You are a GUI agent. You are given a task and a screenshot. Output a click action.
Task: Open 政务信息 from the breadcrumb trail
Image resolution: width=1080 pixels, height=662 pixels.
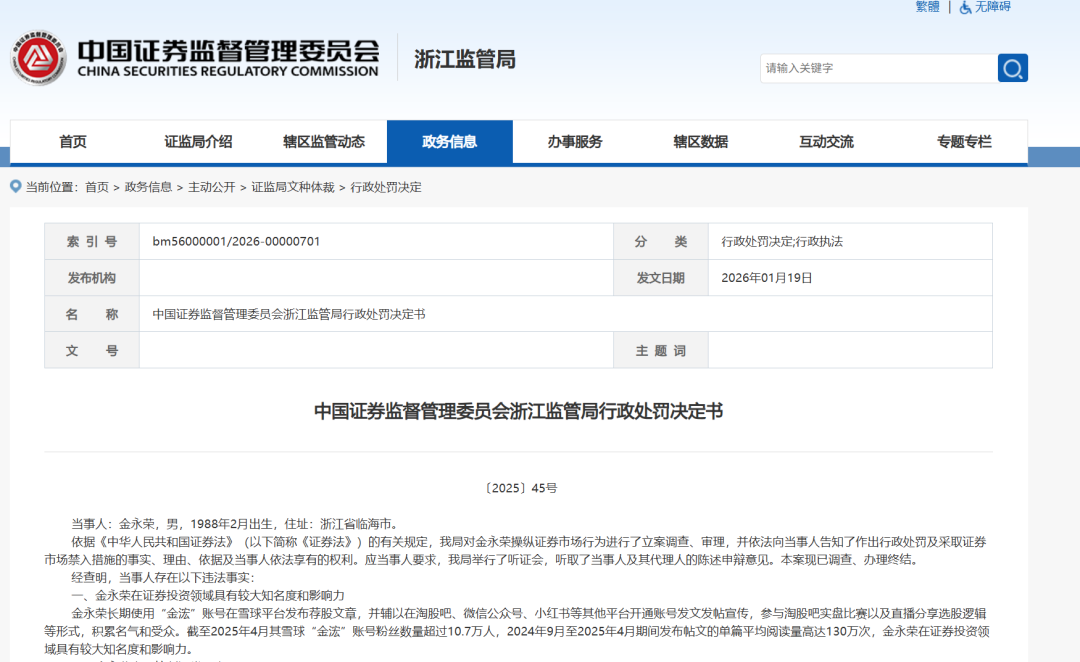pyautogui.click(x=147, y=187)
